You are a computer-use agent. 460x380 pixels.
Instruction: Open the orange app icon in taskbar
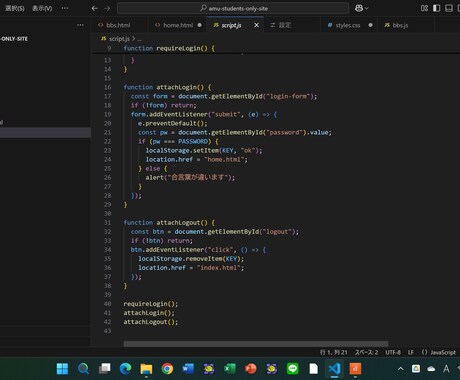point(355,369)
